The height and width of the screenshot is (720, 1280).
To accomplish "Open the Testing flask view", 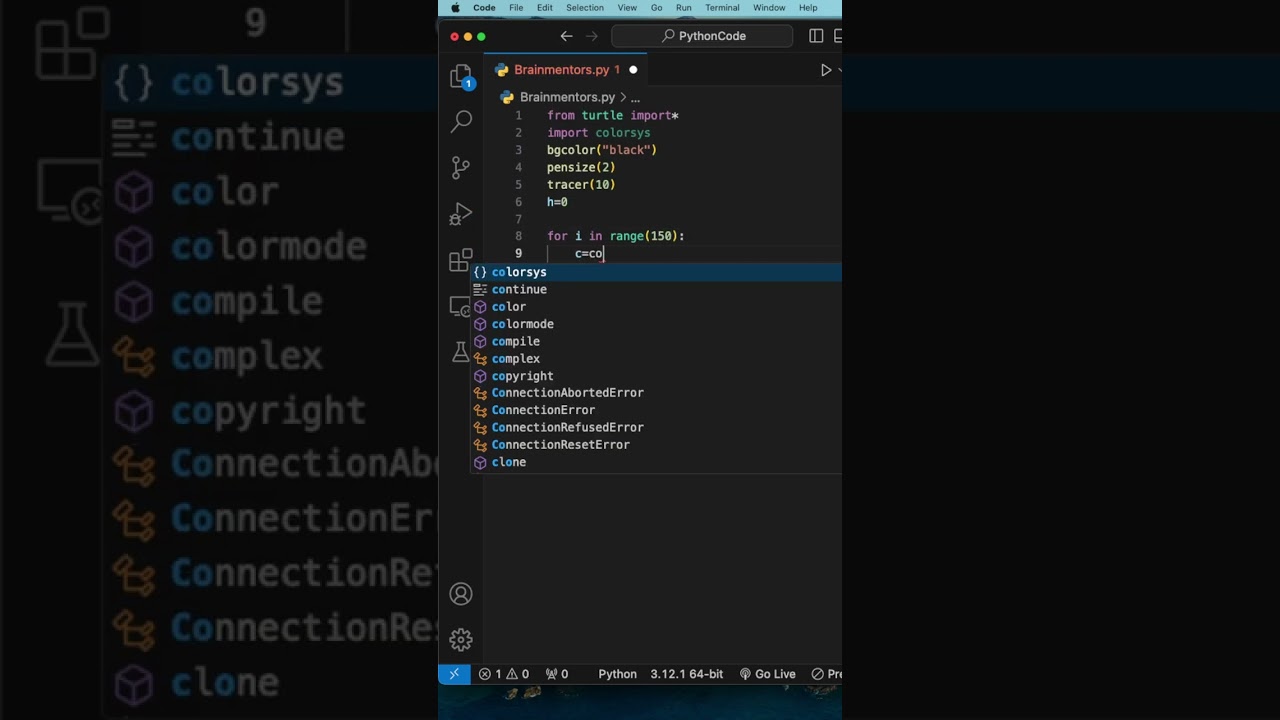I will [461, 351].
